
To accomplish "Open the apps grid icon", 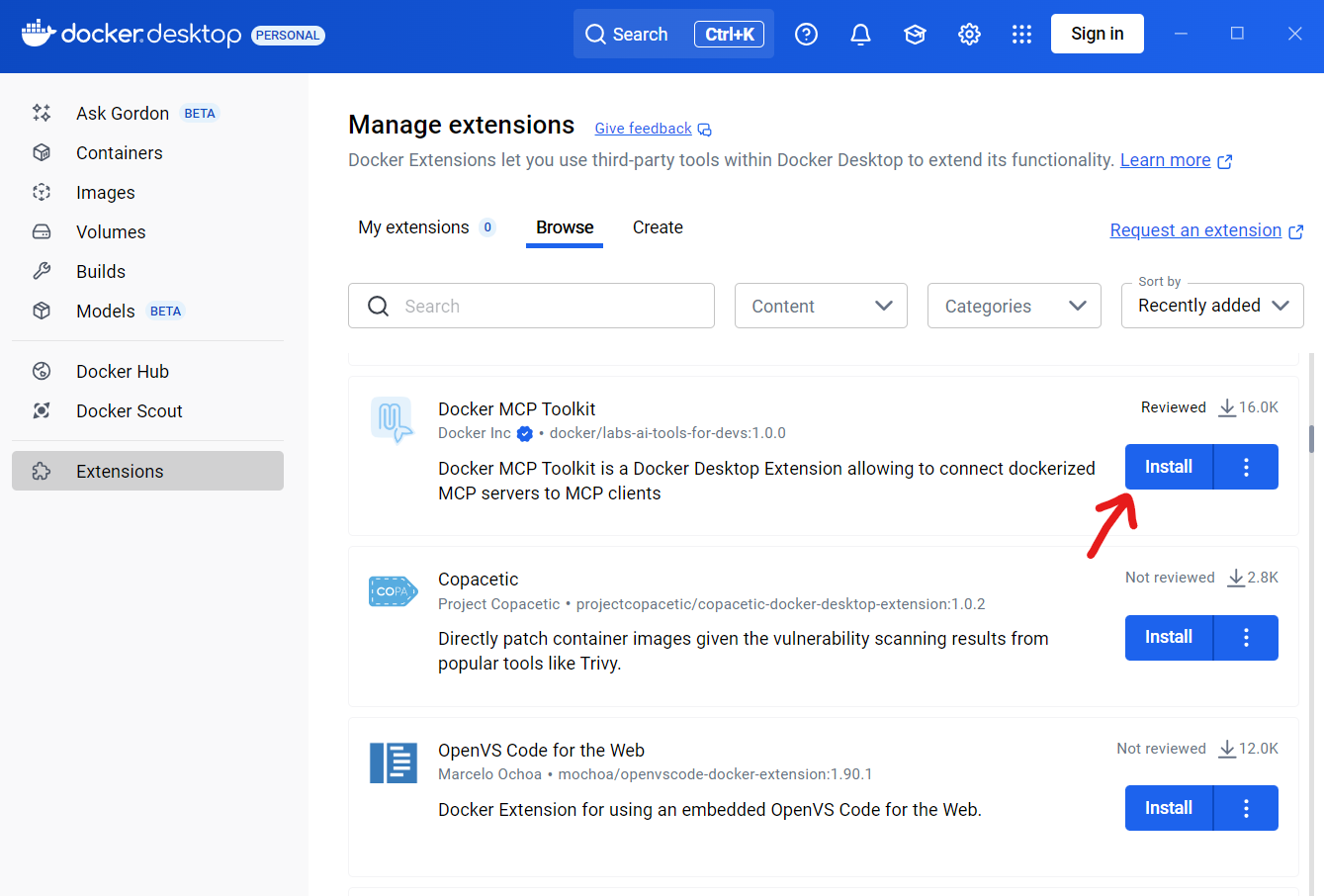I will [x=1022, y=35].
